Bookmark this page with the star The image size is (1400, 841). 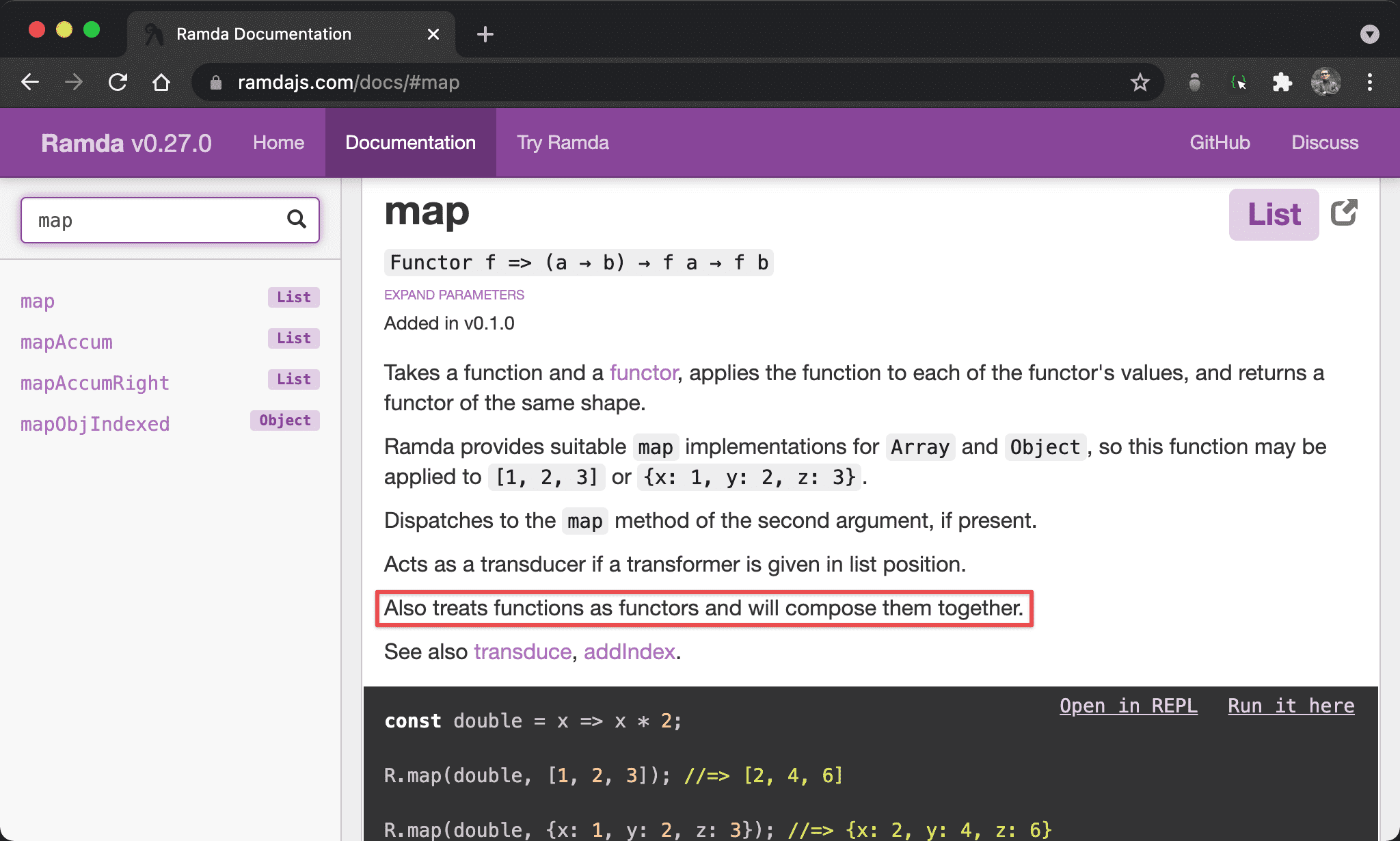point(1140,83)
